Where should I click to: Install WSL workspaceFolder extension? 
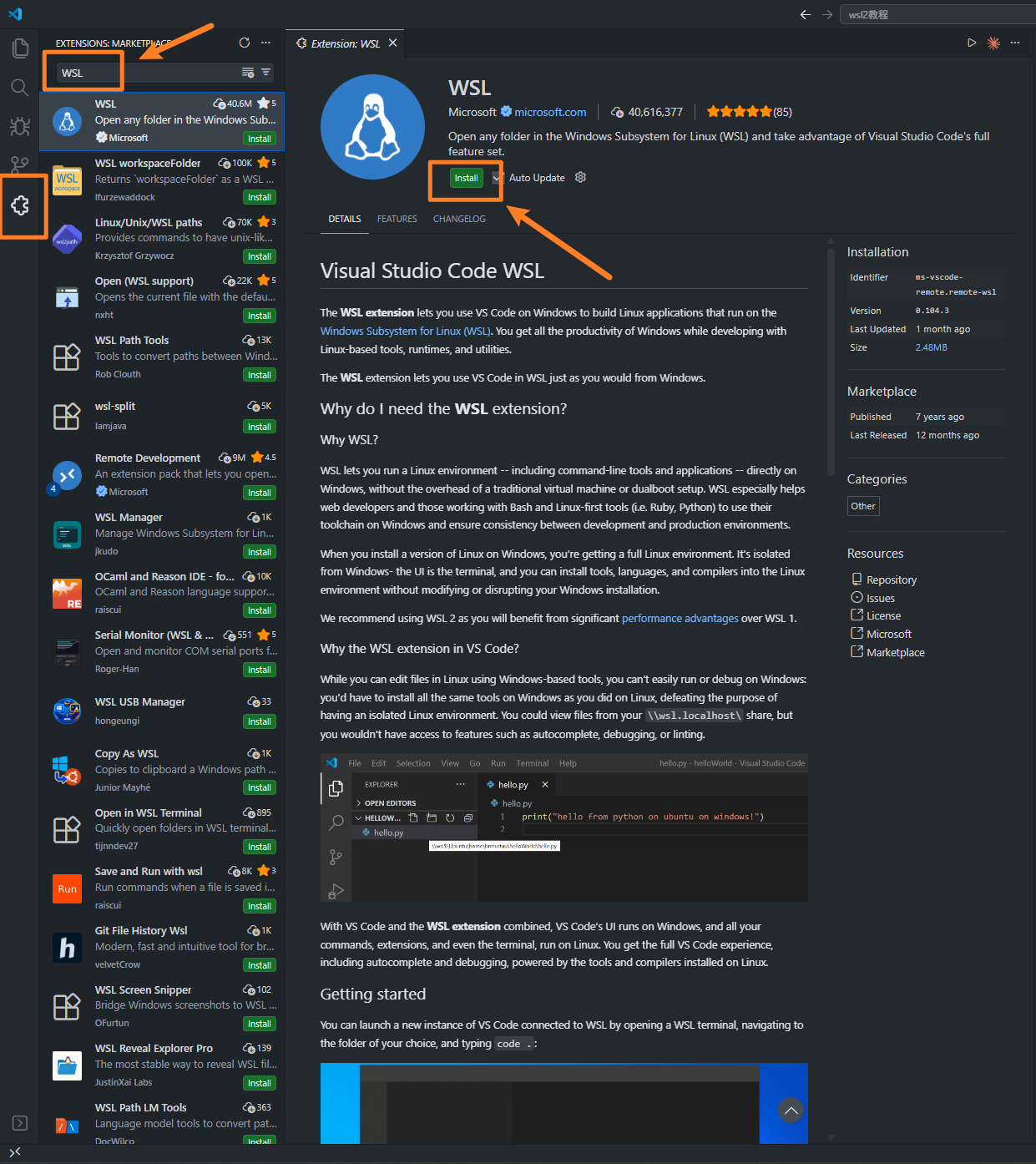(260, 198)
